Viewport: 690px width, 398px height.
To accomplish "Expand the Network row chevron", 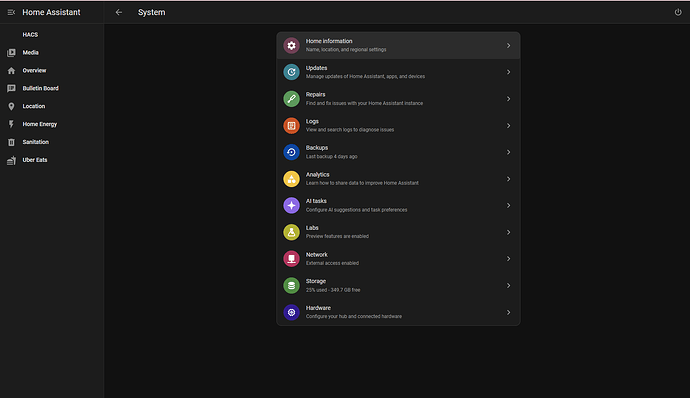I will tap(508, 259).
